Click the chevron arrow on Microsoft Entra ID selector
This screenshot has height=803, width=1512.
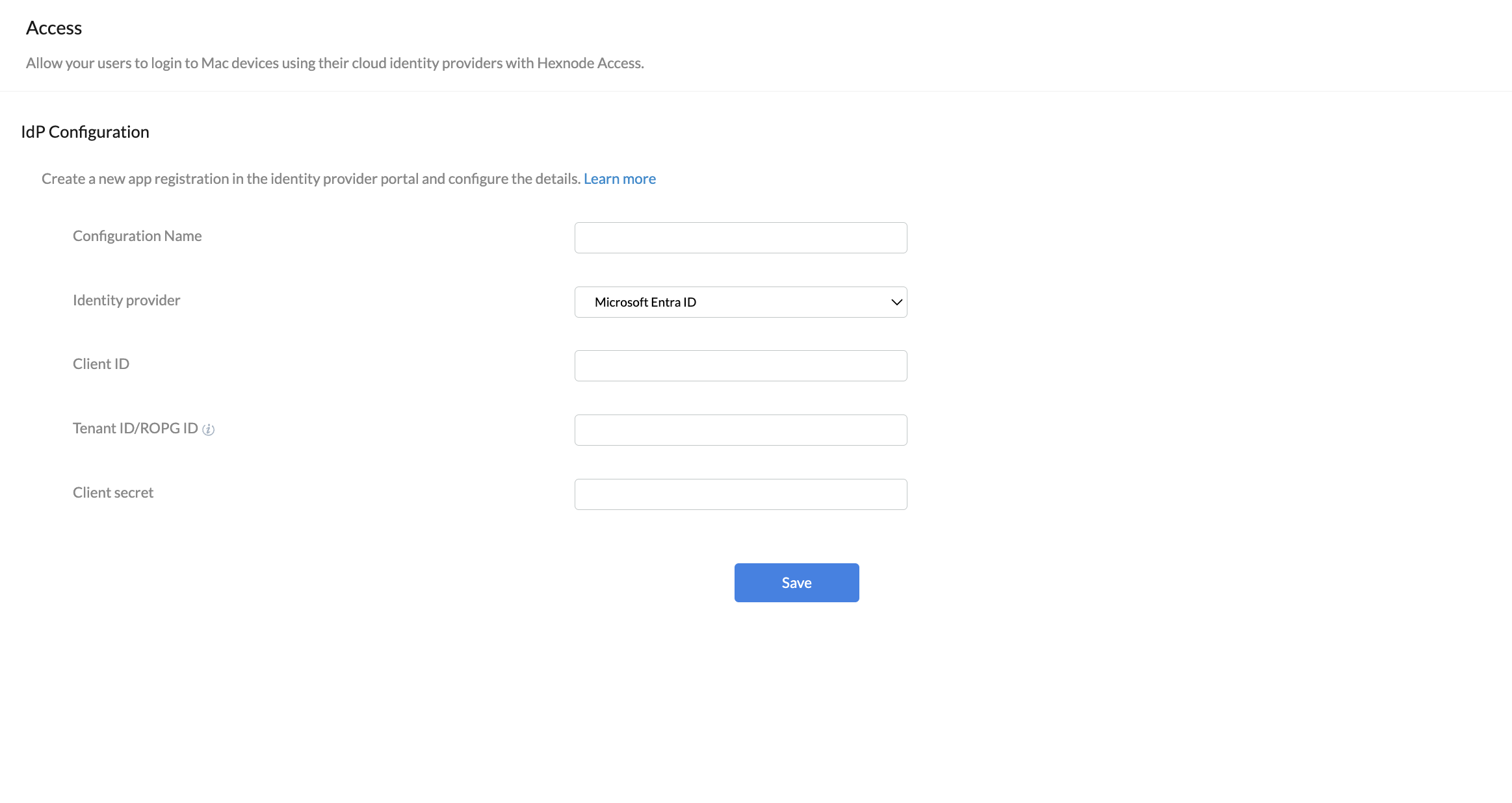pyautogui.click(x=896, y=302)
